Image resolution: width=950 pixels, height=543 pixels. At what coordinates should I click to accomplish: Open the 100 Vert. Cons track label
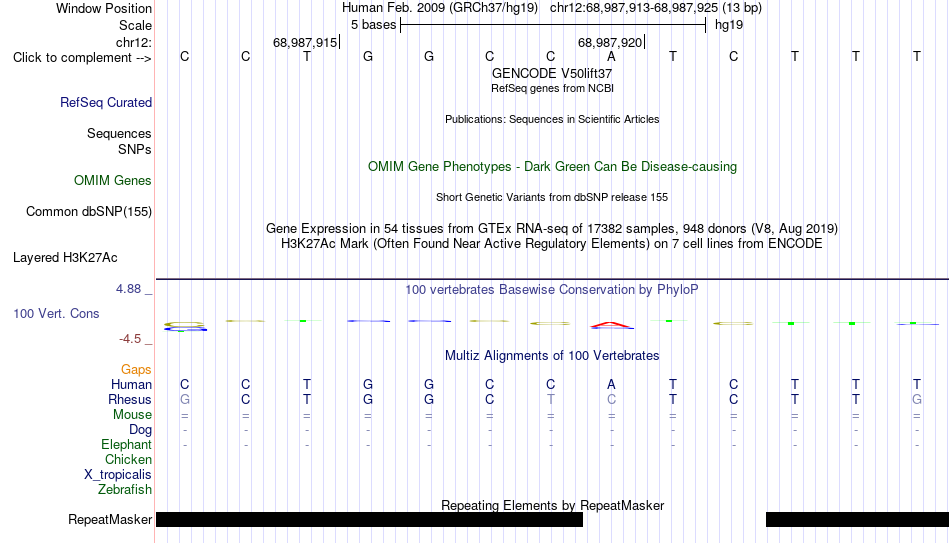click(x=56, y=313)
